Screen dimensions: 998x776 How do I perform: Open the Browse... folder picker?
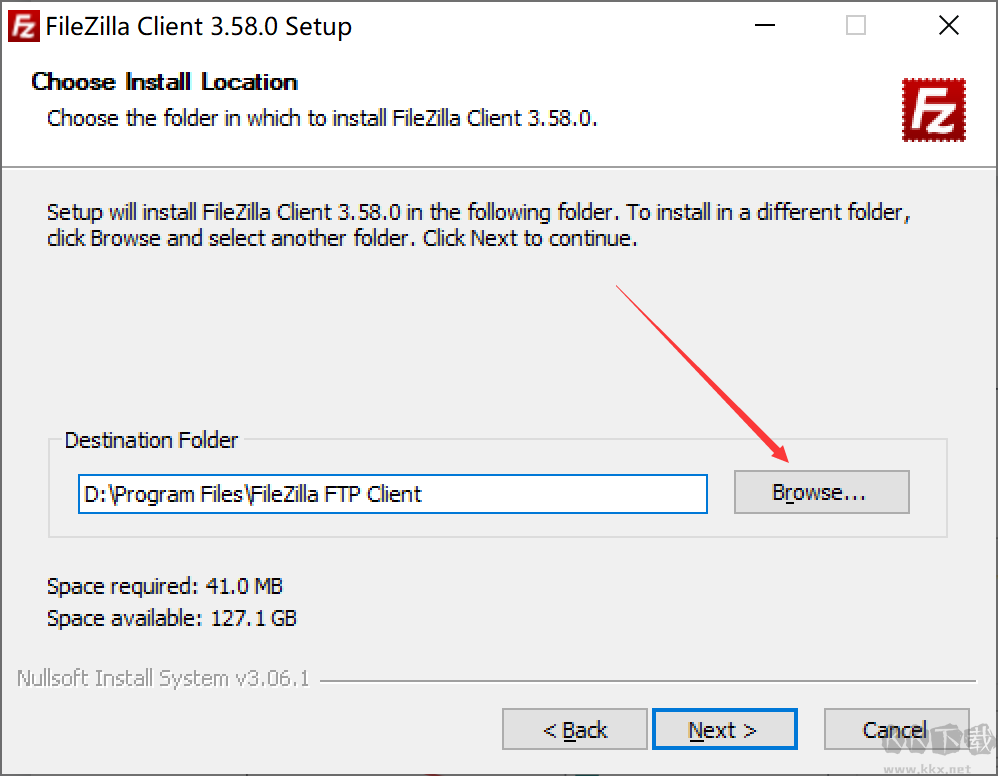click(x=822, y=492)
